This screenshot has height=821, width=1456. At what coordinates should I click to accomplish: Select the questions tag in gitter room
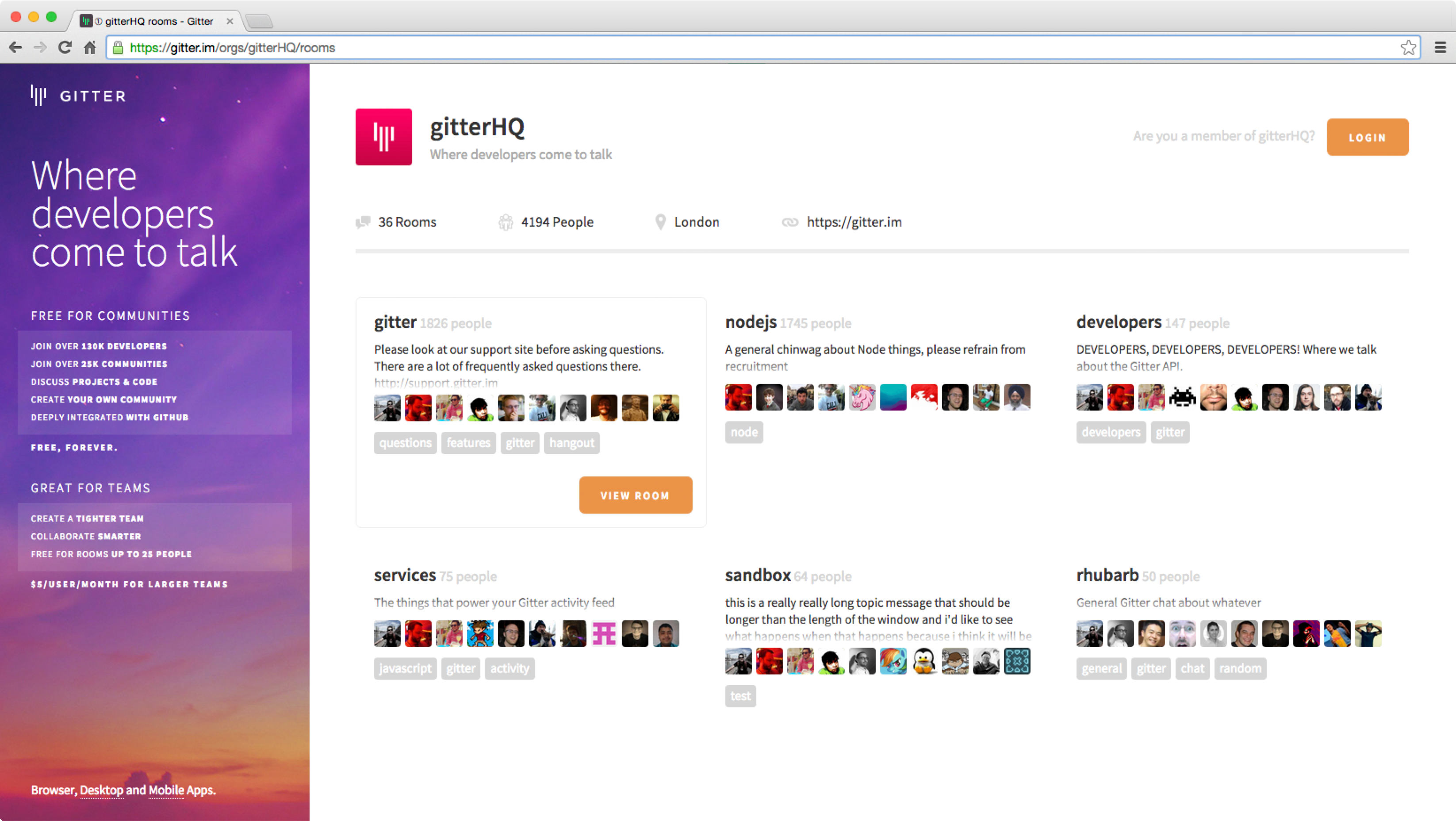click(x=404, y=442)
